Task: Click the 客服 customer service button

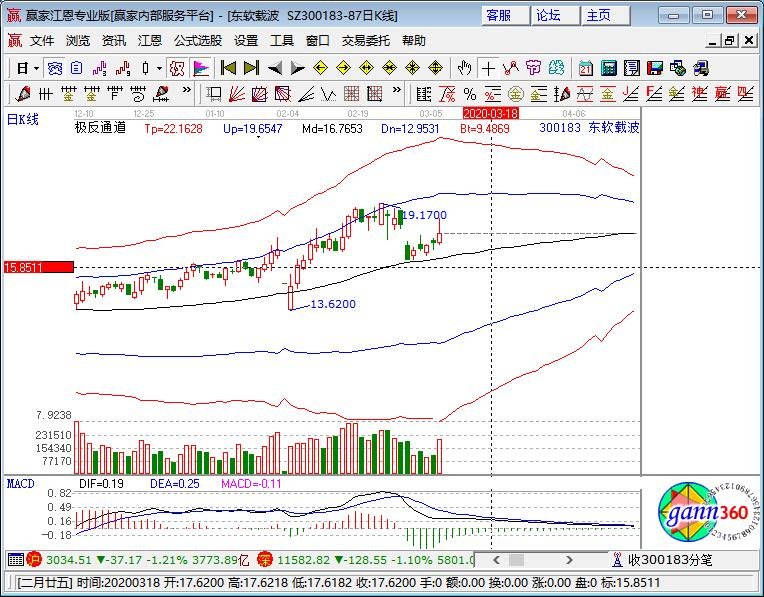Action: pyautogui.click(x=505, y=16)
